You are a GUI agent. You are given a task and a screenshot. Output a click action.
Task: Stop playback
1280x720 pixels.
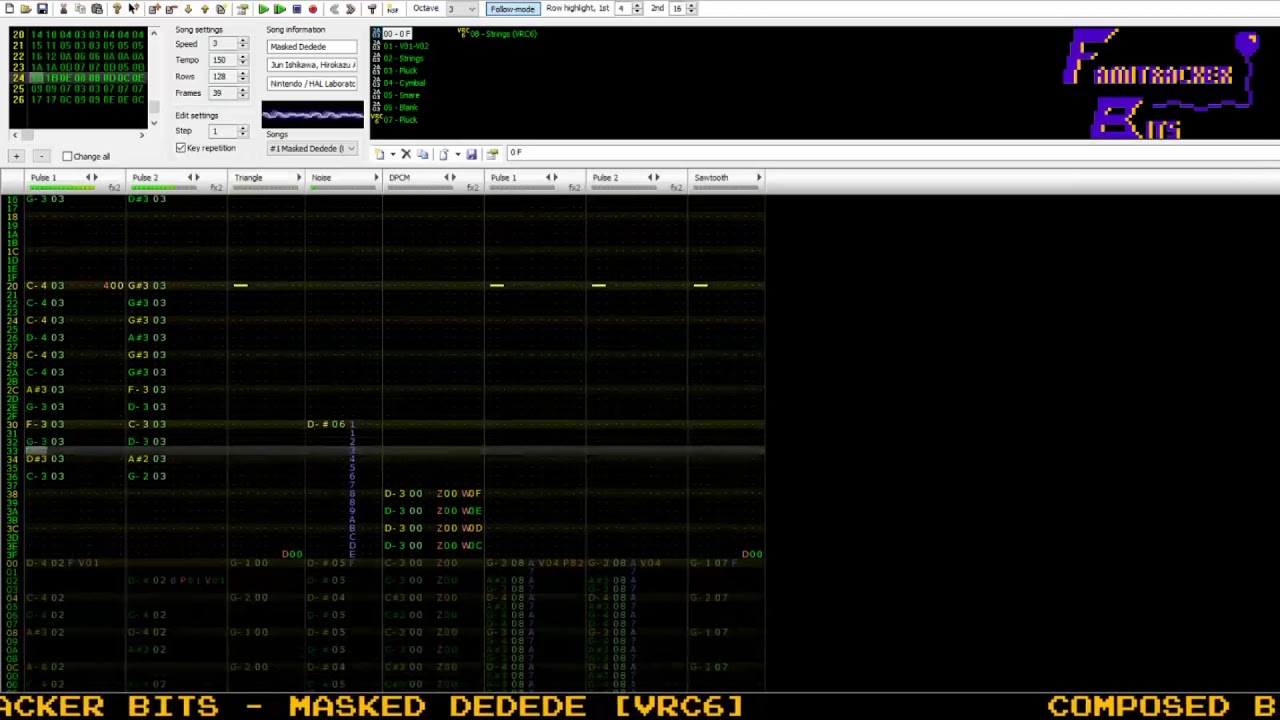pos(296,9)
